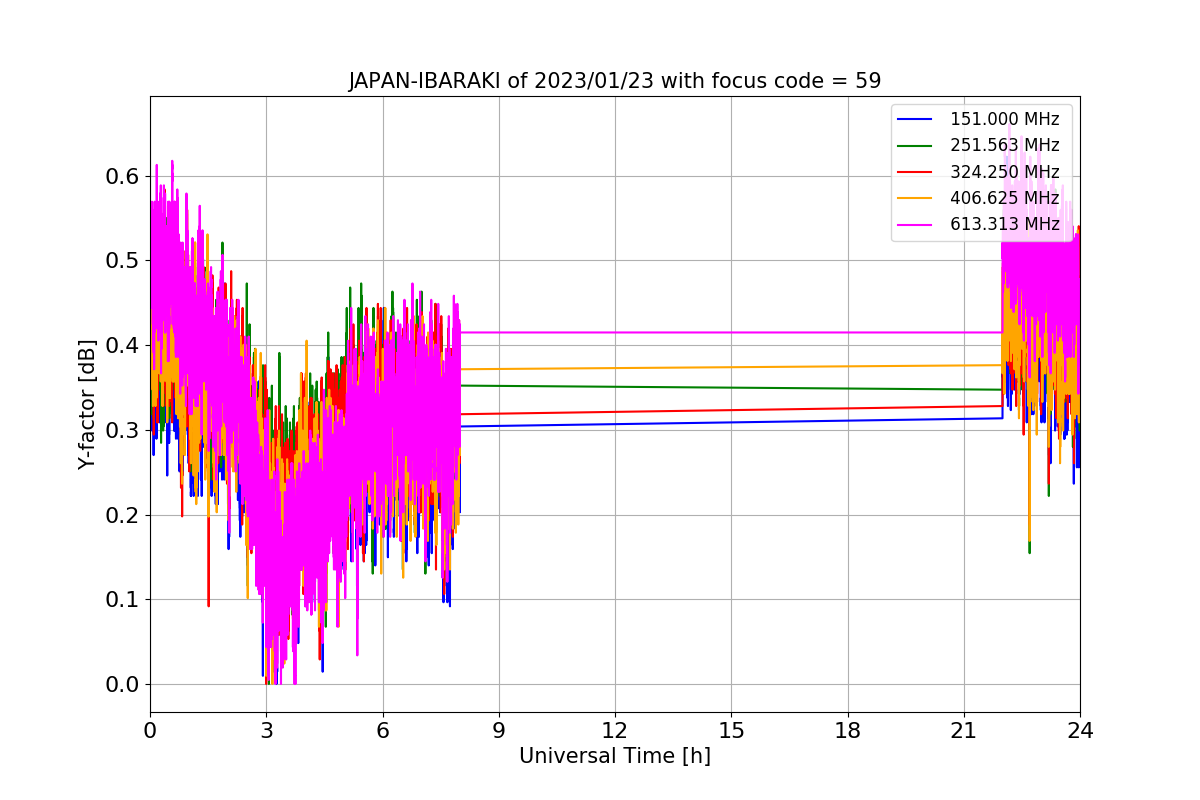The width and height of the screenshot is (1200, 800).
Task: Click the red legend line sample
Action: [x=915, y=172]
